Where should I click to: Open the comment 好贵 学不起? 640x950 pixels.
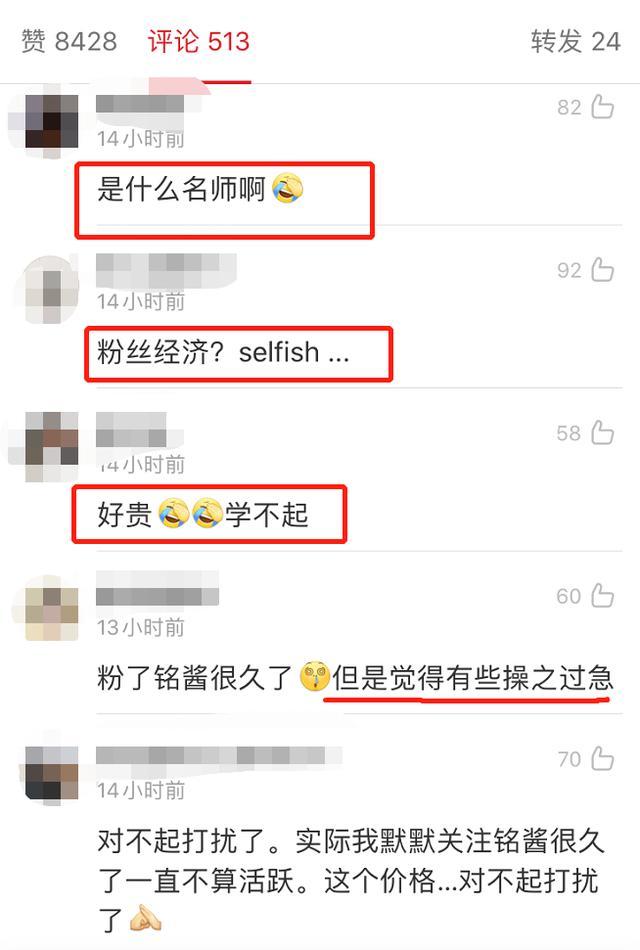(x=203, y=514)
